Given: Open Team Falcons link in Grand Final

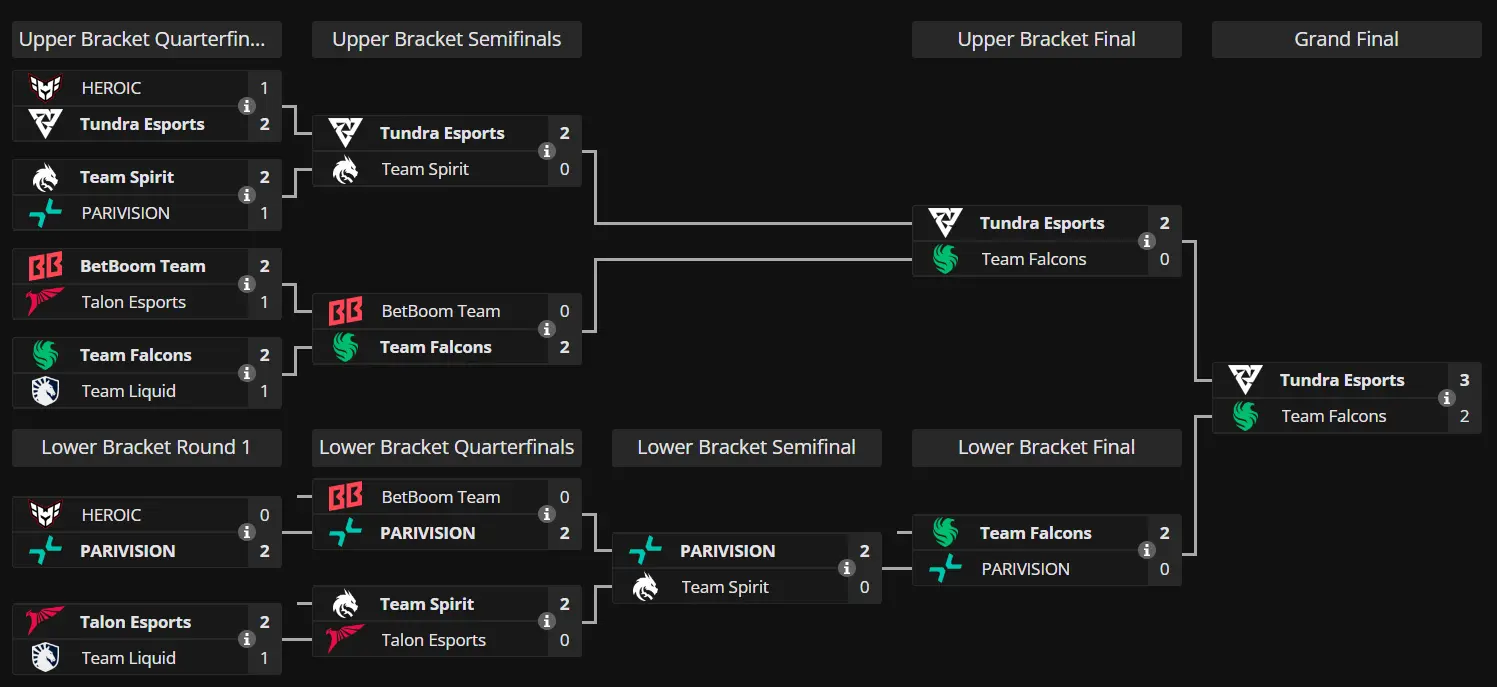Looking at the screenshot, I should pos(1334,416).
